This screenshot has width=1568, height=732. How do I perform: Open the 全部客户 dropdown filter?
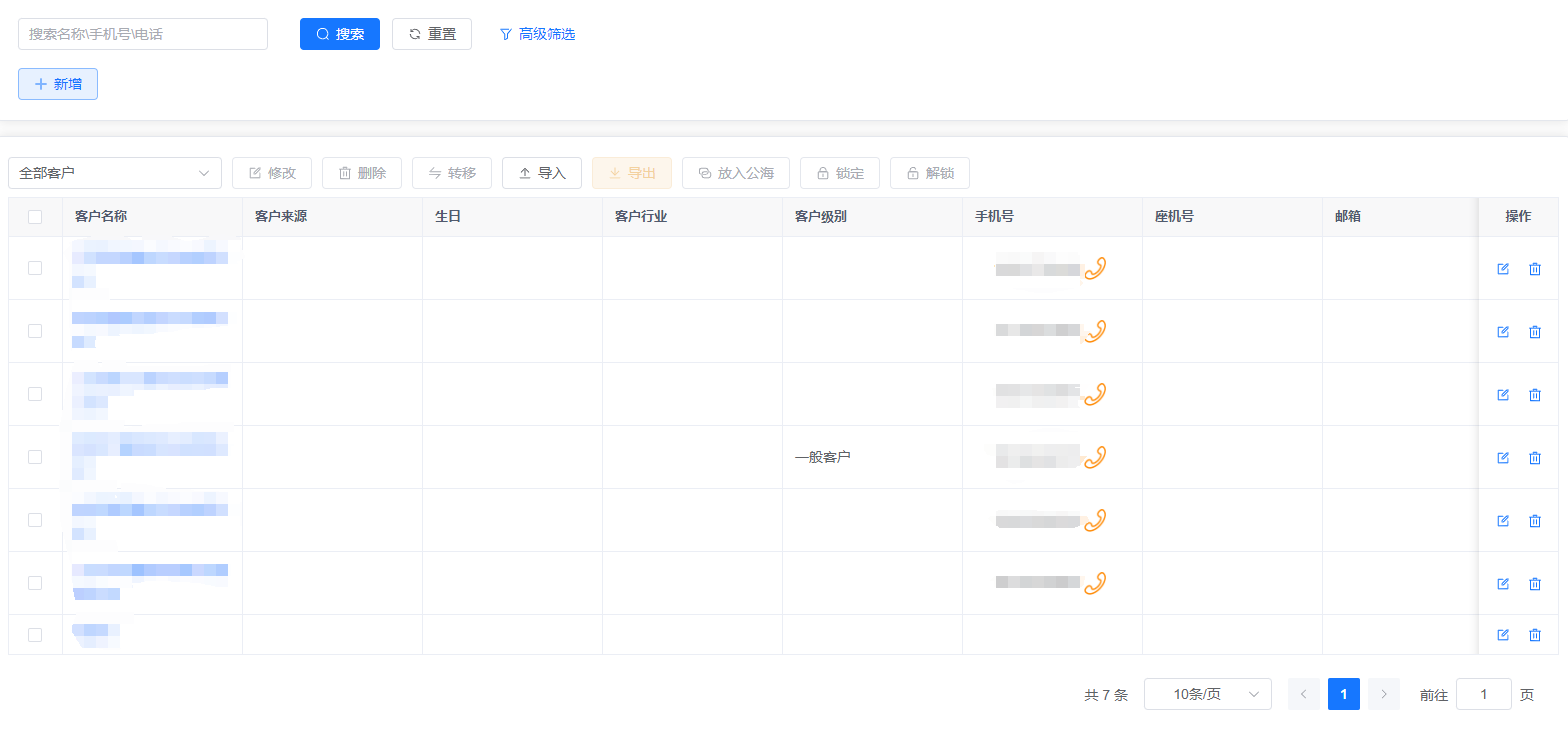(115, 173)
